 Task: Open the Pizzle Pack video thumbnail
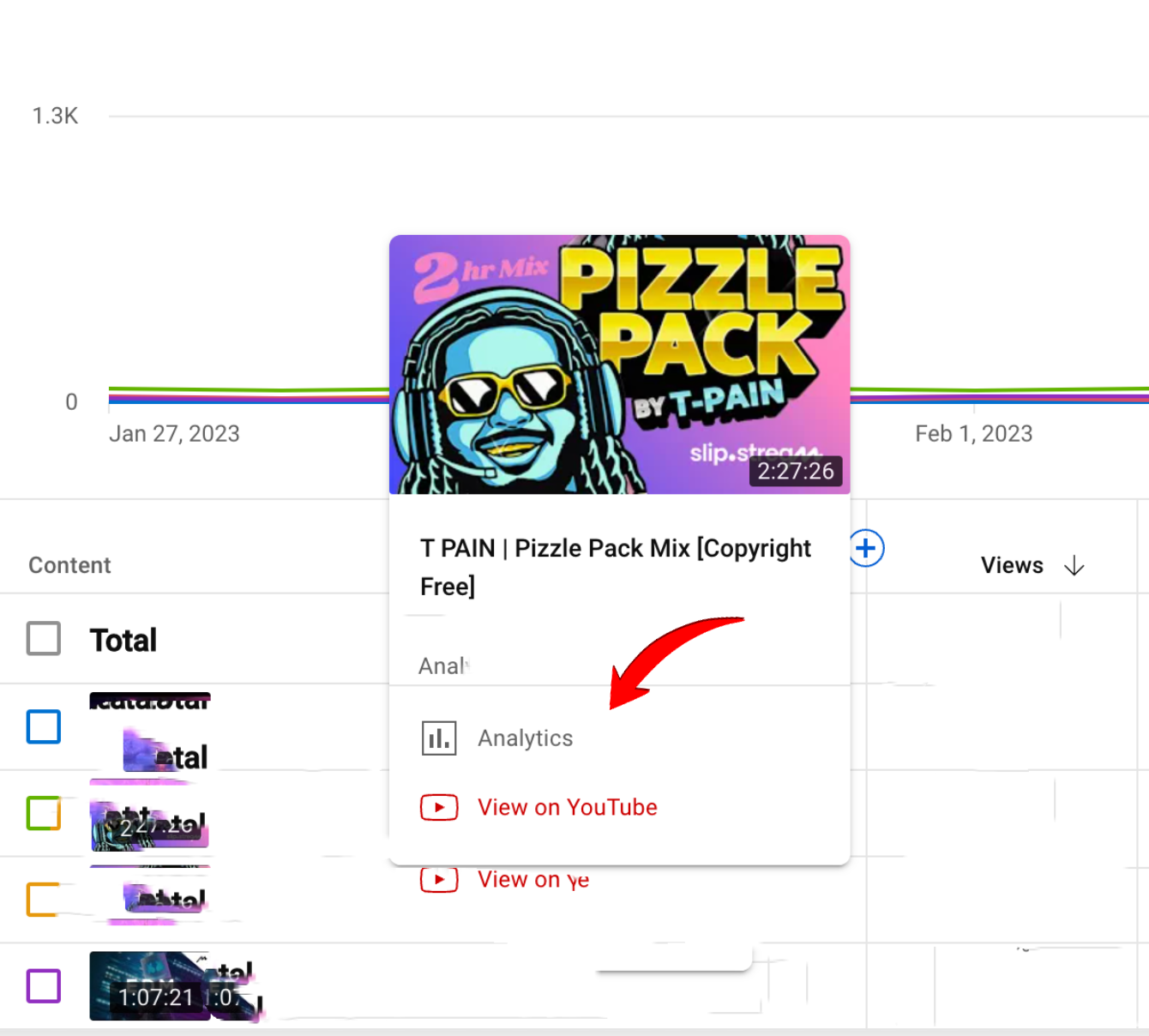619,364
